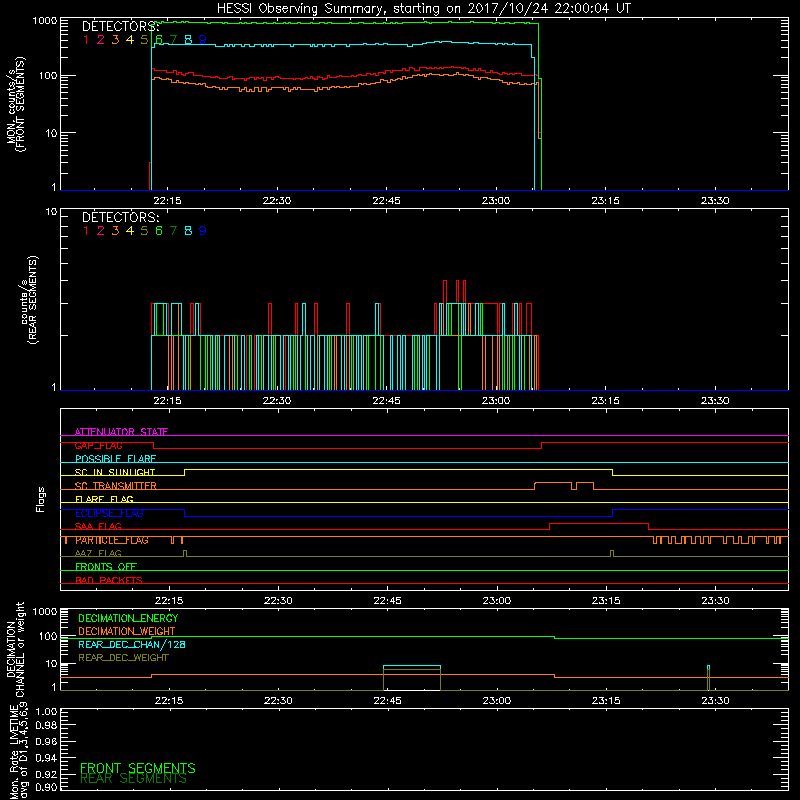Click the ECLIPSE_FLAG label
The image size is (800, 800).
109,513
